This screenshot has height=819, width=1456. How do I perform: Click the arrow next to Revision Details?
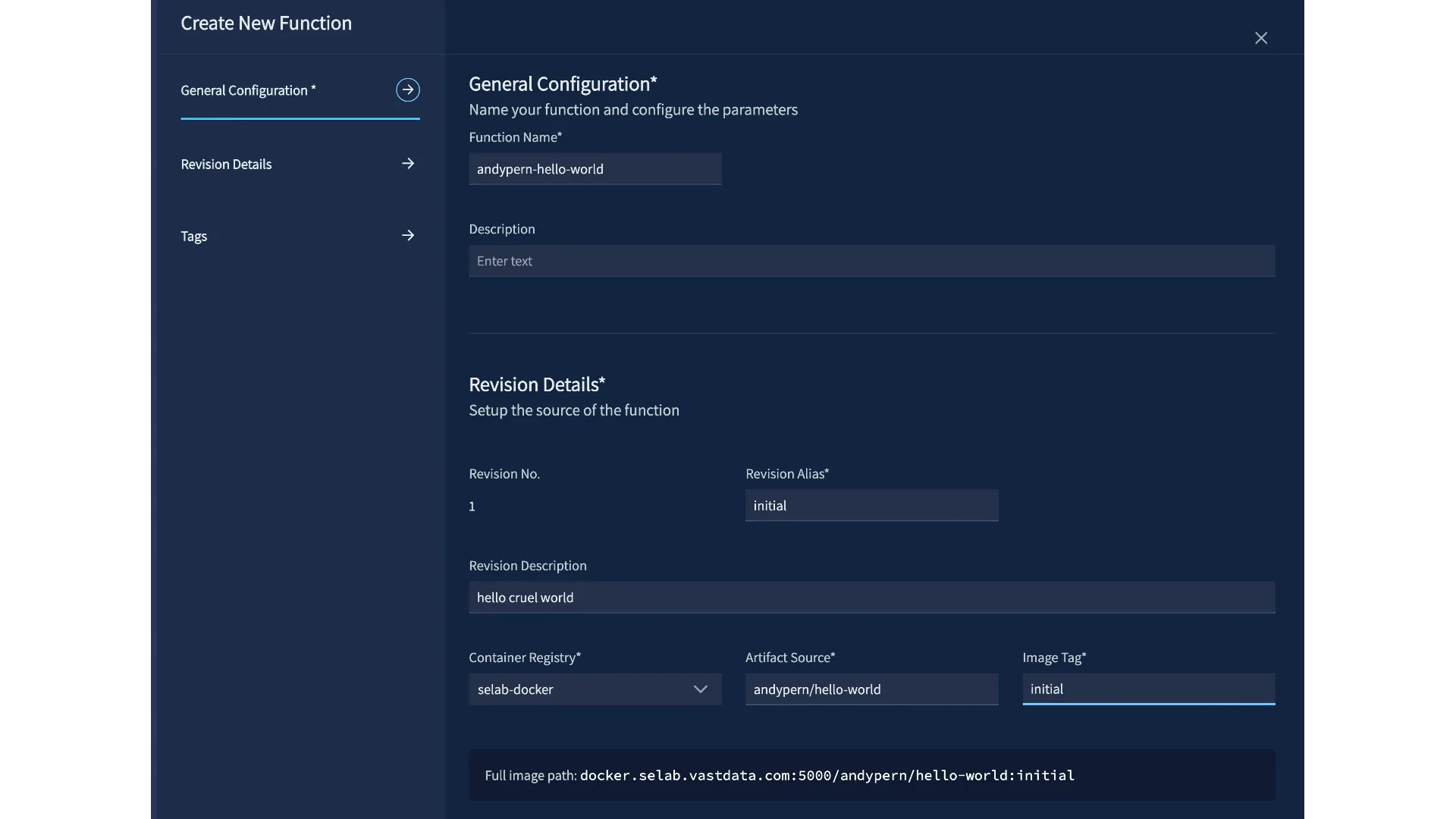coord(408,164)
